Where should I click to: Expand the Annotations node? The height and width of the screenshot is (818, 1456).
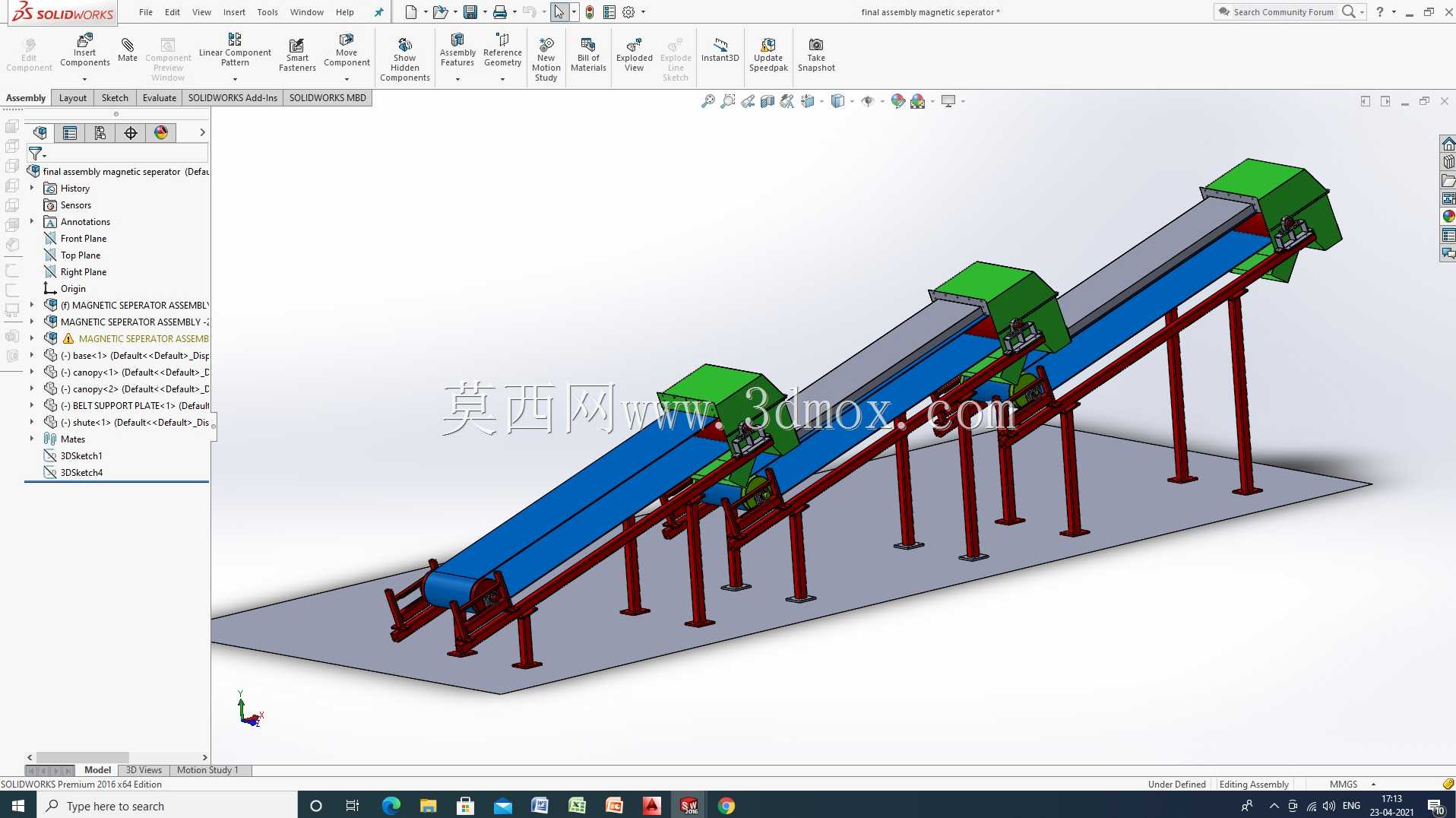click(32, 221)
